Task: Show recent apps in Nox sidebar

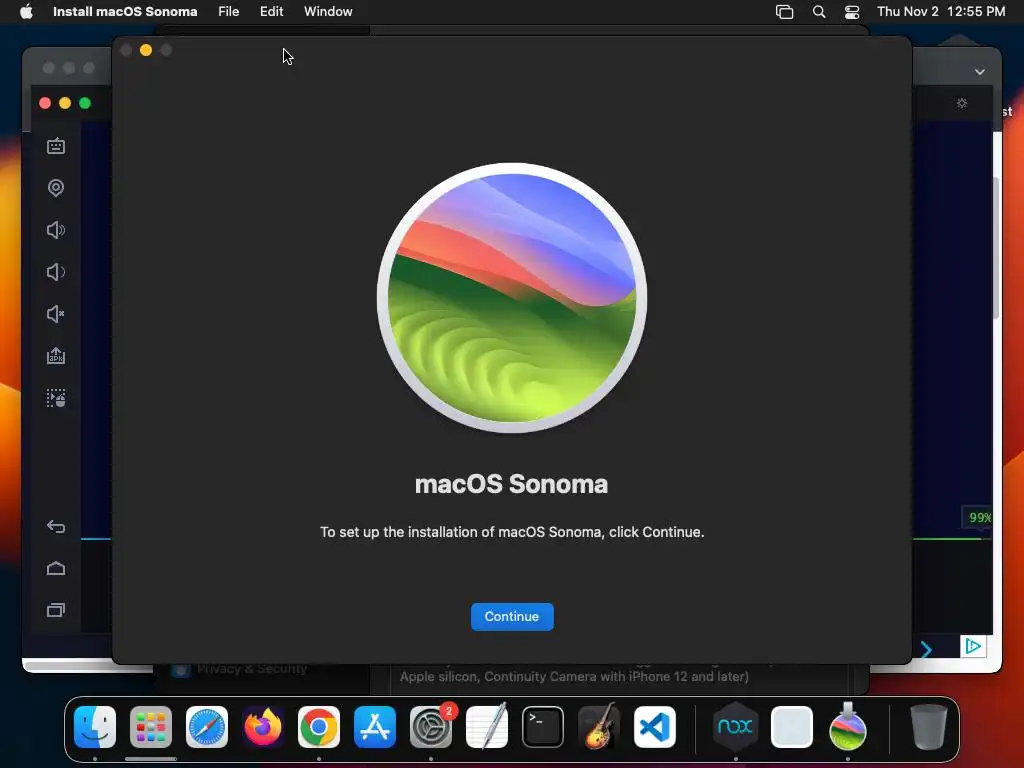Action: pyautogui.click(x=56, y=610)
